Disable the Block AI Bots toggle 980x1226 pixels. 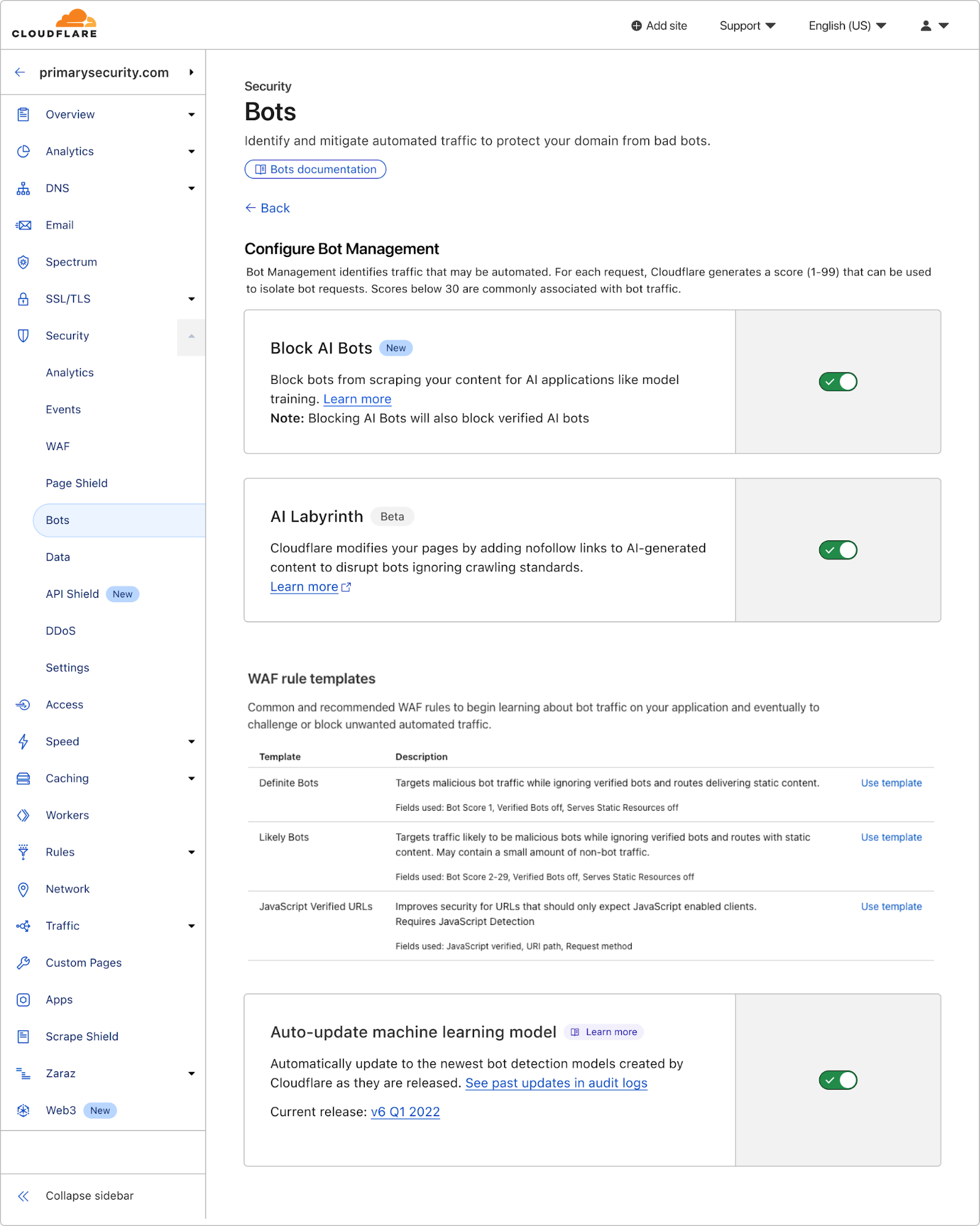838,381
